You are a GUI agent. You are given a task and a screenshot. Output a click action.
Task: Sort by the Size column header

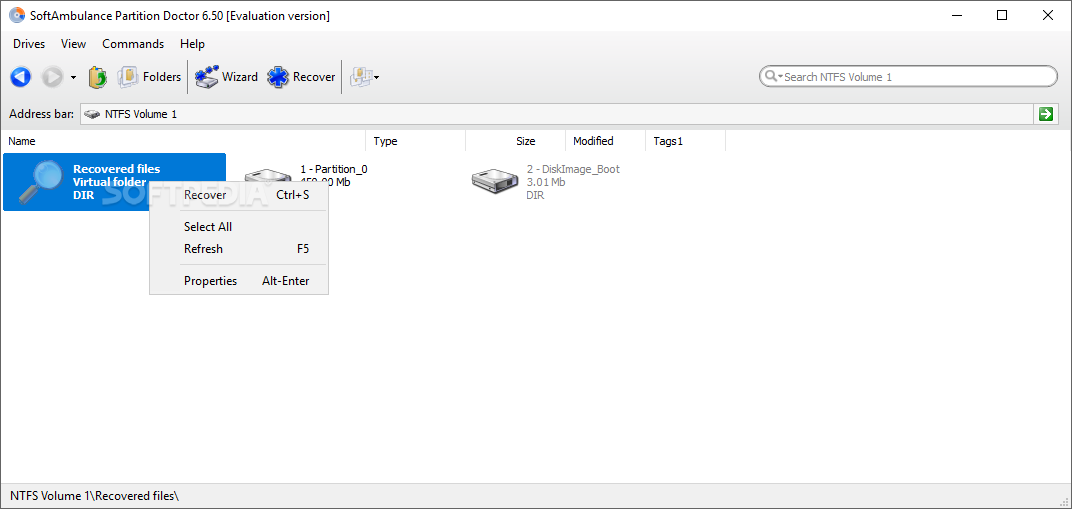[515, 141]
